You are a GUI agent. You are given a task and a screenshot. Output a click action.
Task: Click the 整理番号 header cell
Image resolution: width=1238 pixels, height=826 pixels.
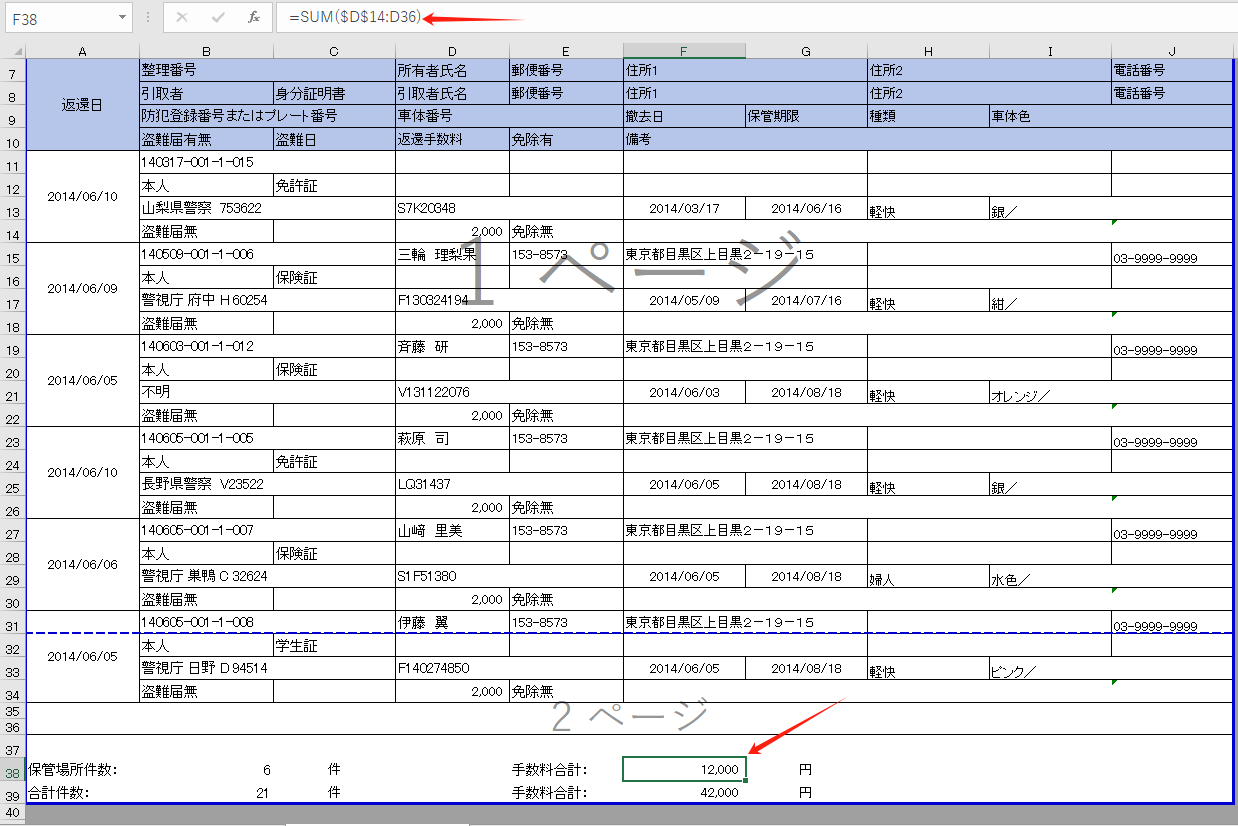point(268,70)
